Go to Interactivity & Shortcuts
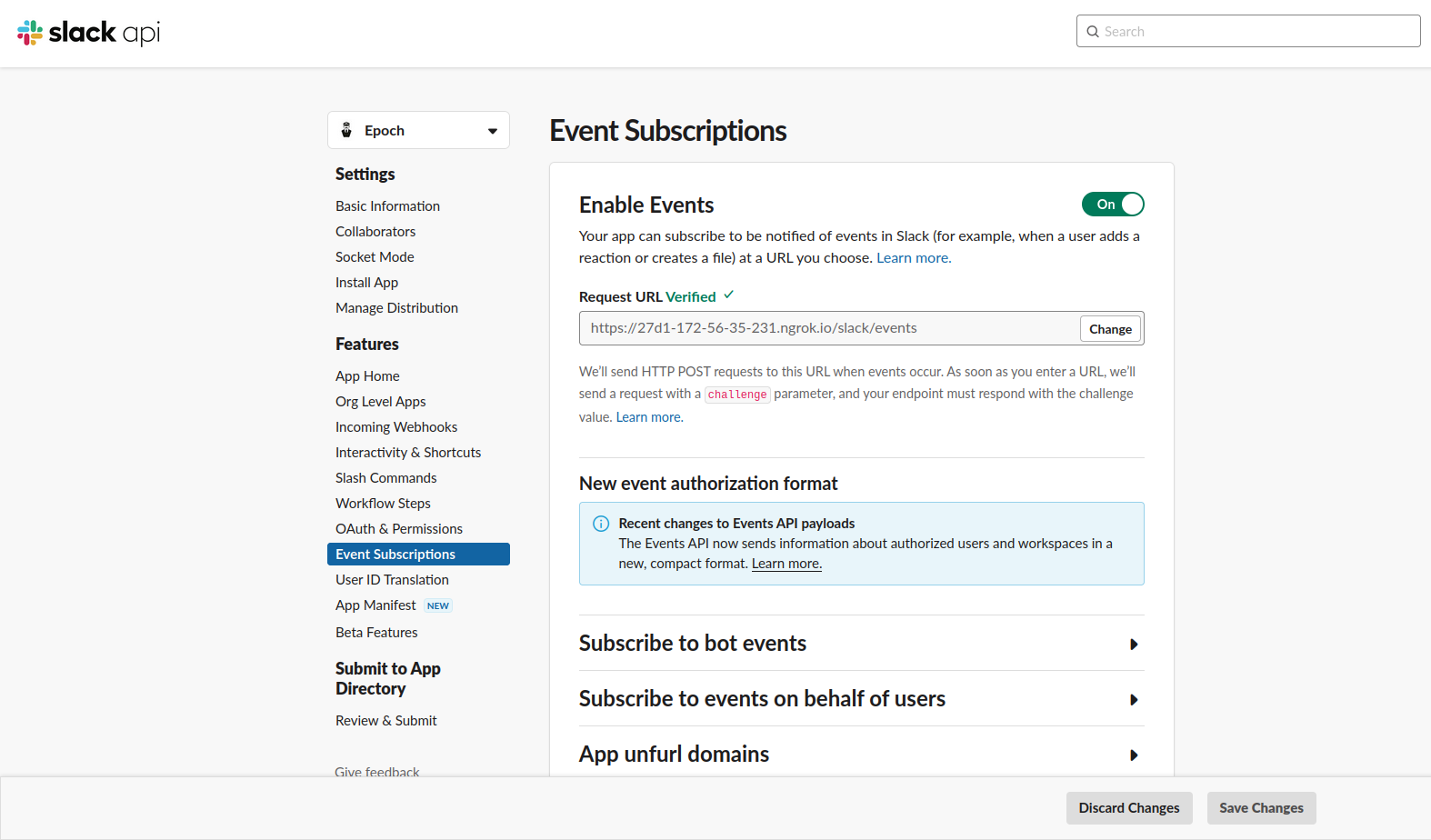Screen dimensions: 1431x840 point(408,453)
